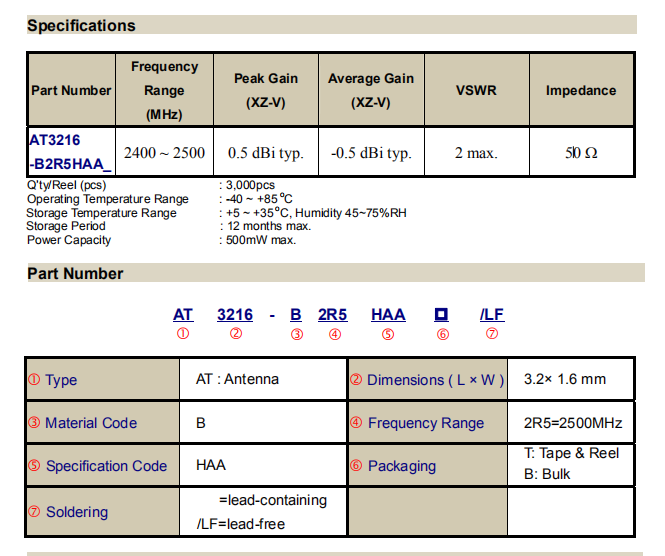Click the circled number 6 under the square
This screenshot has height=556, width=665.
(442, 335)
